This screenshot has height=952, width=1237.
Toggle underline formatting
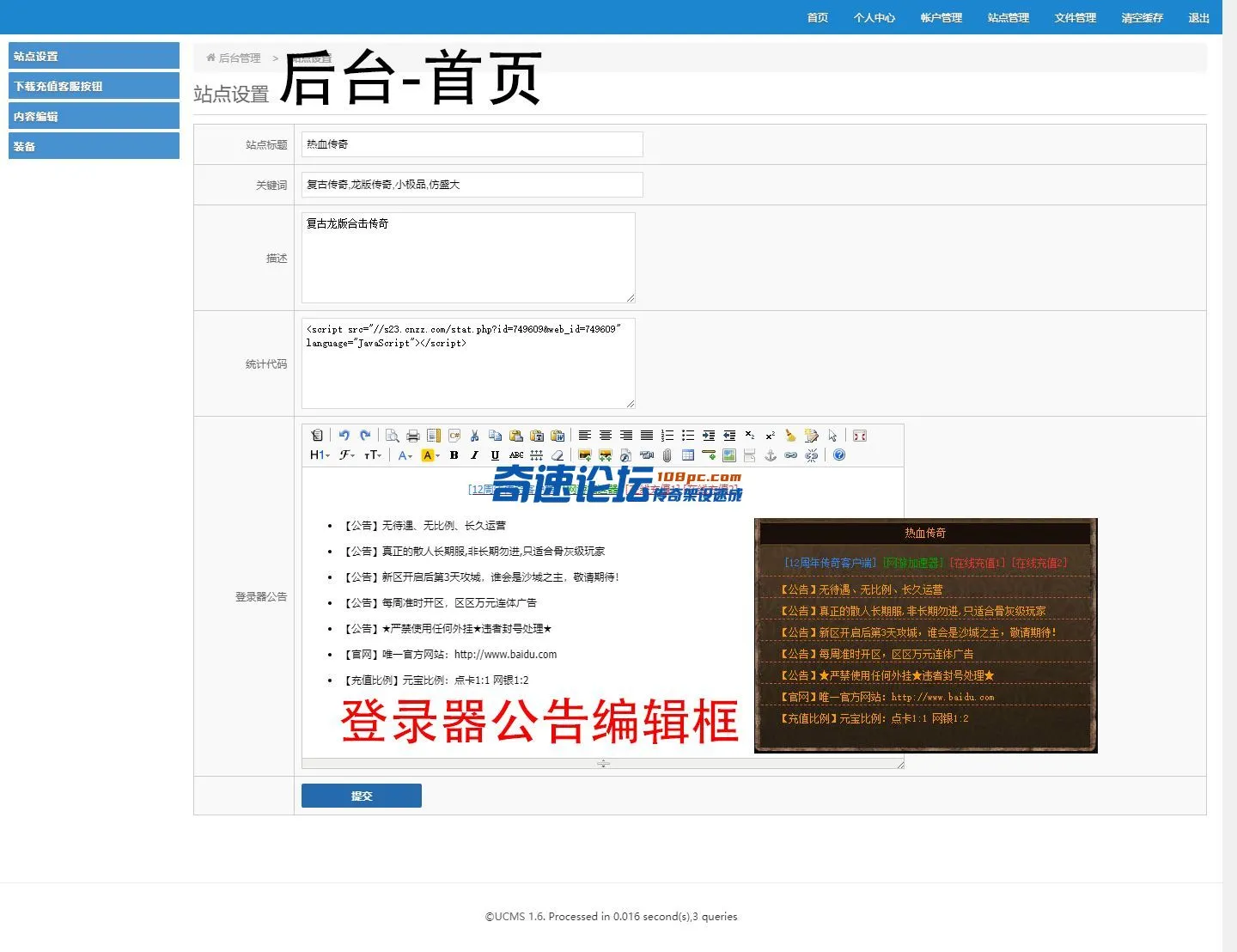(495, 455)
